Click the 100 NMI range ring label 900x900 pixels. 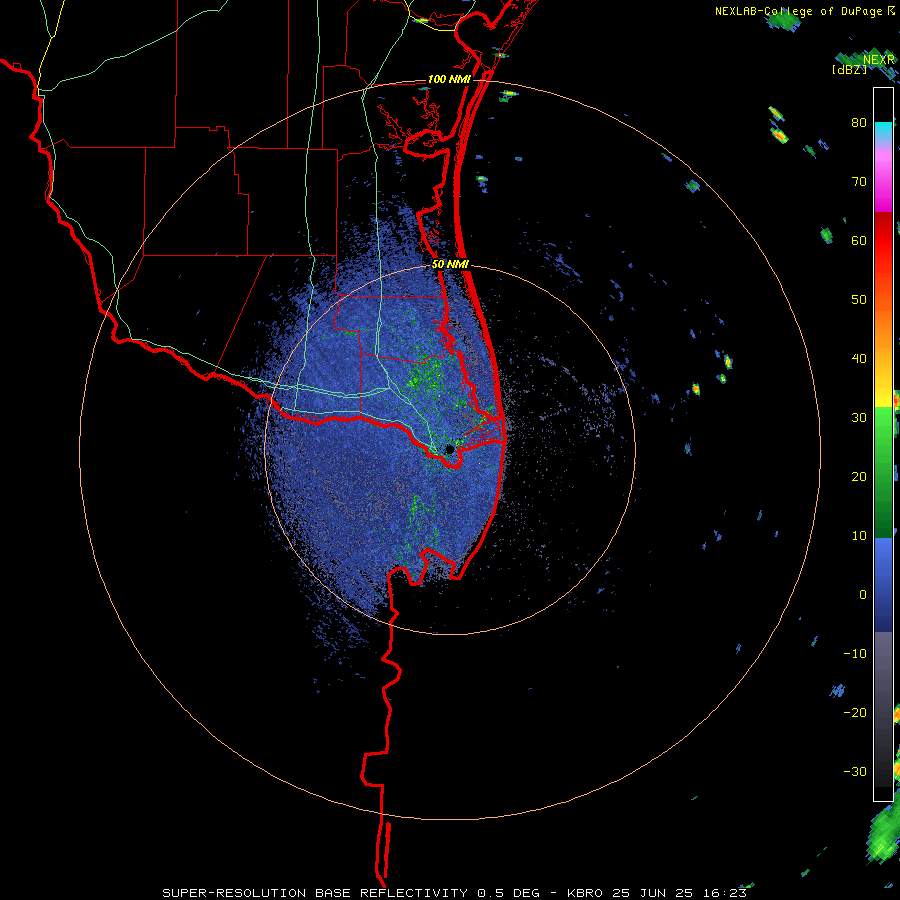449,79
